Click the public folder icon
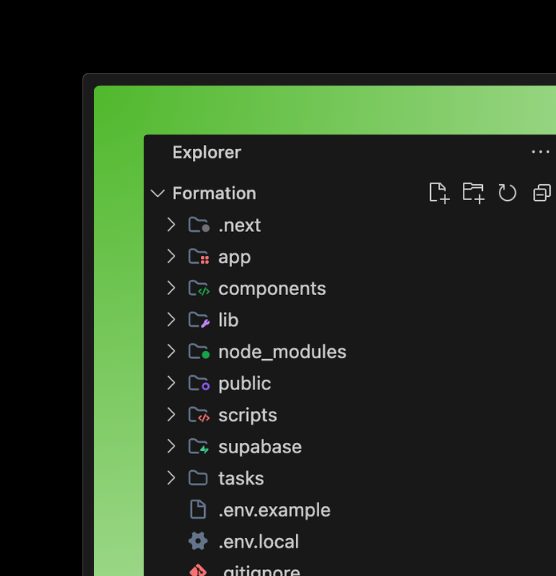Viewport: 556px width, 576px height. [x=199, y=383]
